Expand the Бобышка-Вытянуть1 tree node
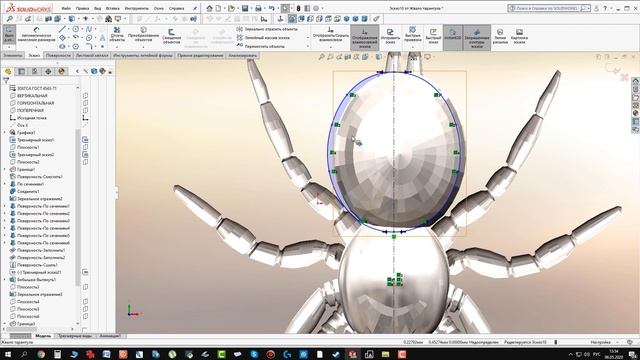 pos(5,280)
